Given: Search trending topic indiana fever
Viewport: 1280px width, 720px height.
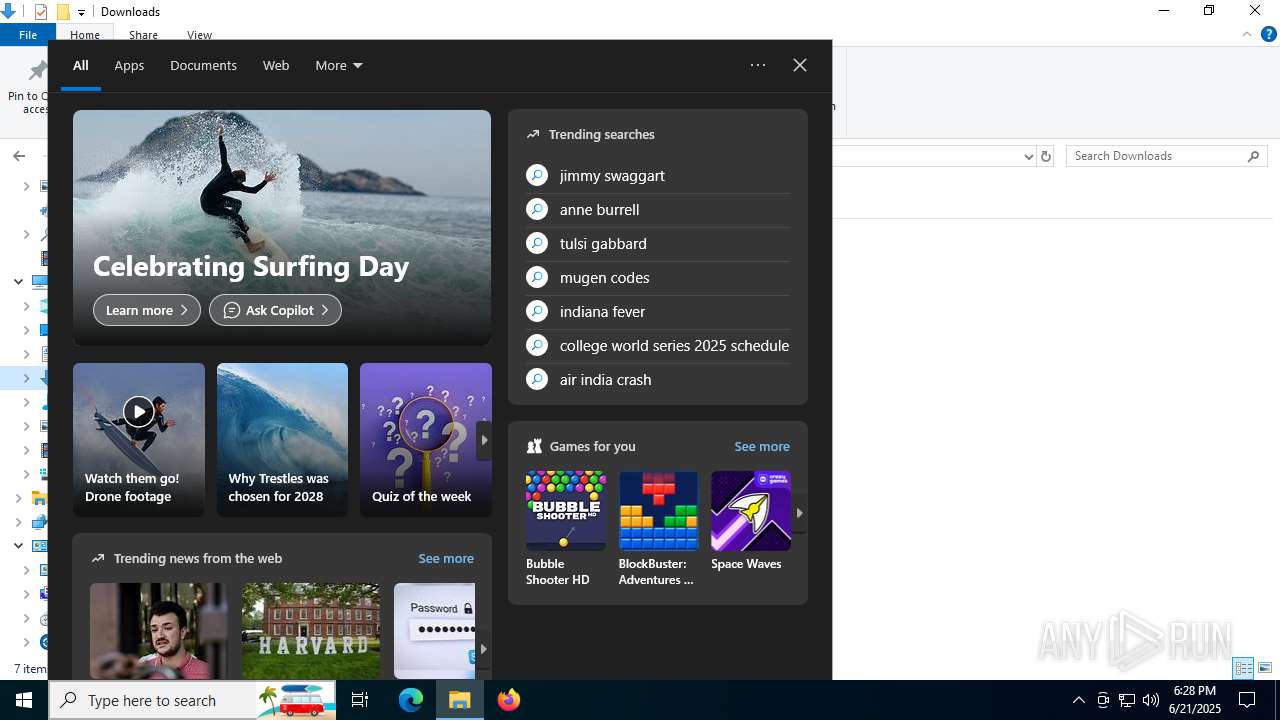Looking at the screenshot, I should click(x=658, y=311).
